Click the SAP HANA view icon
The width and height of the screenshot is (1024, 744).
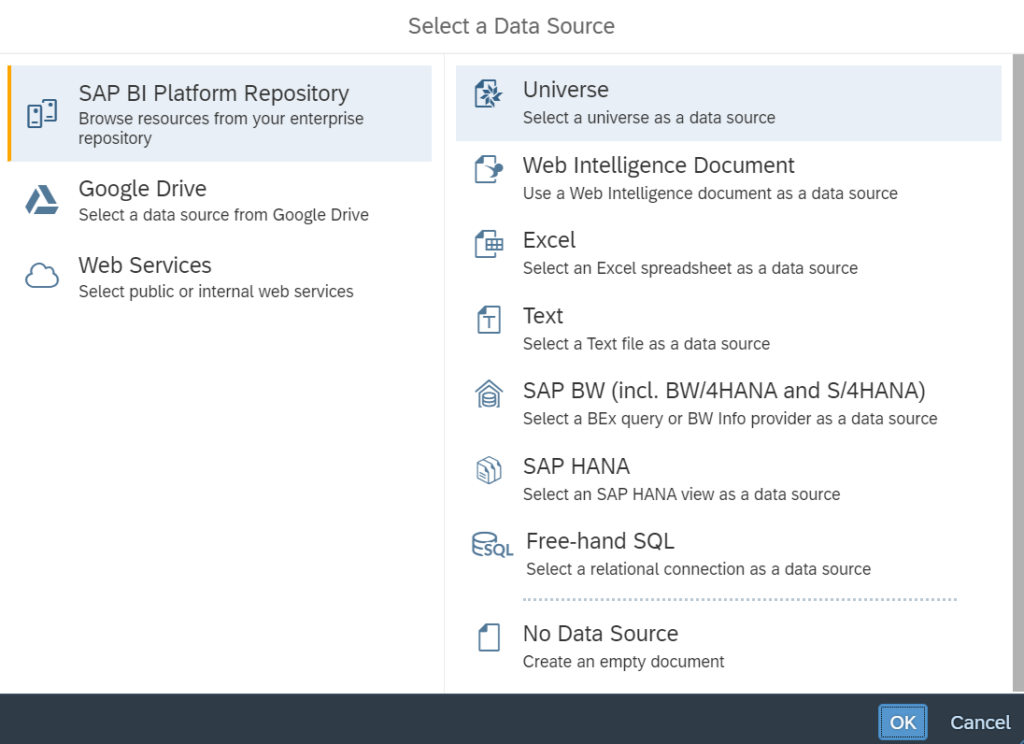[x=488, y=470]
